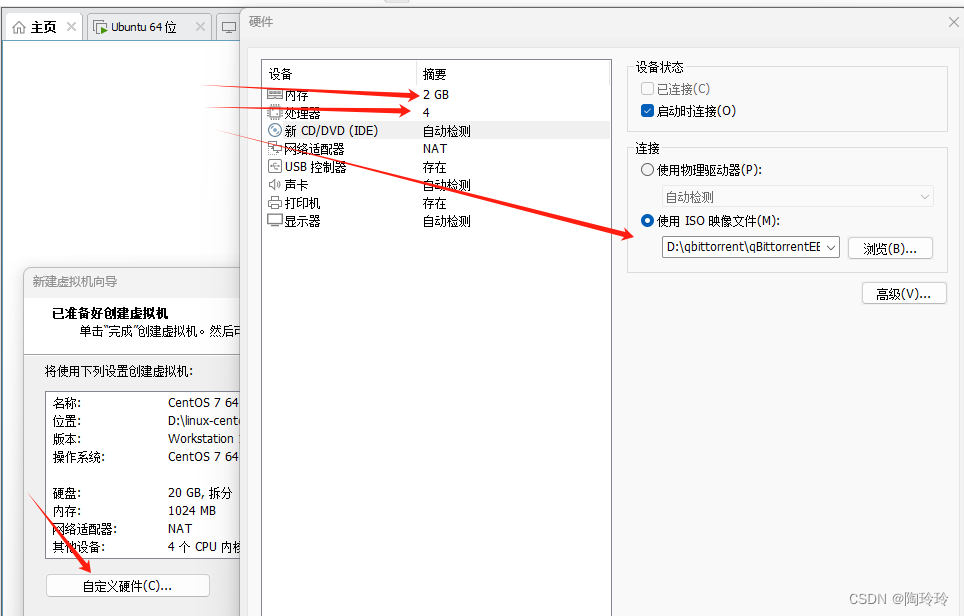Switch to the 主页 tab

pyautogui.click(x=44, y=27)
